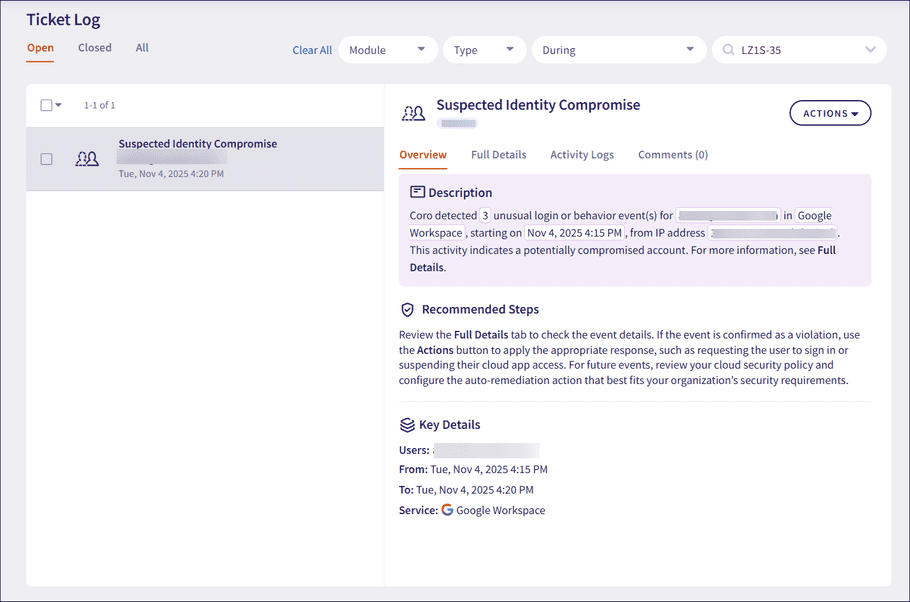
Task: Click the Google Workspace logo icon
Action: coord(447,510)
